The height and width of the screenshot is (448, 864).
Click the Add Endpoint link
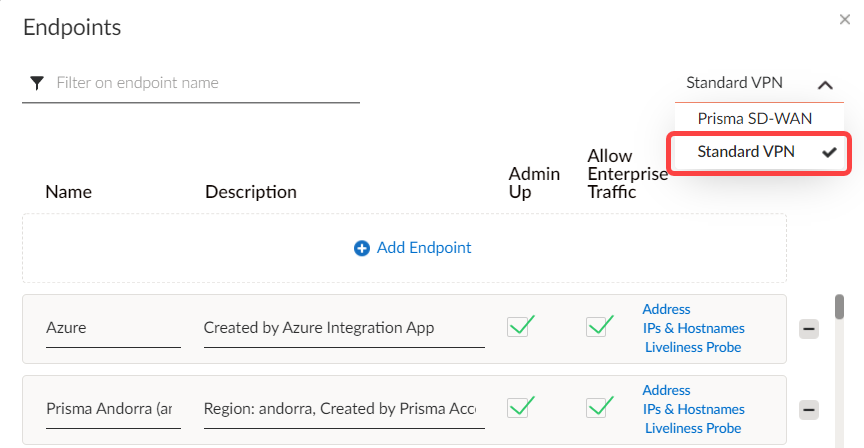[423, 248]
